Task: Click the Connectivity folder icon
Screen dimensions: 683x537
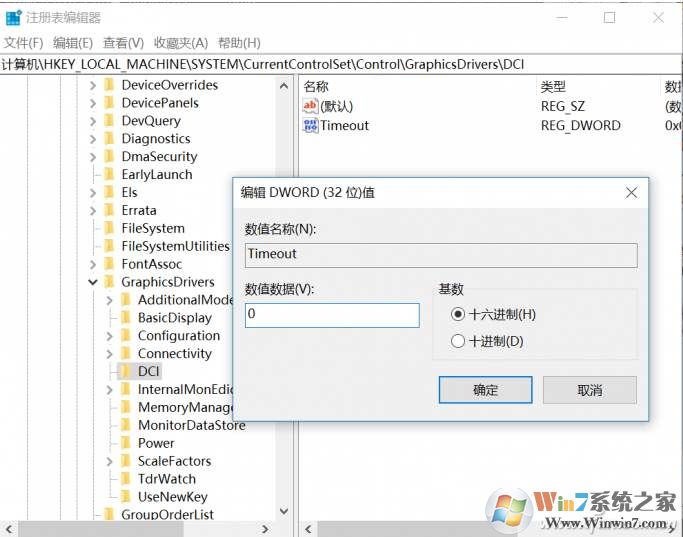Action: pyautogui.click(x=125, y=353)
